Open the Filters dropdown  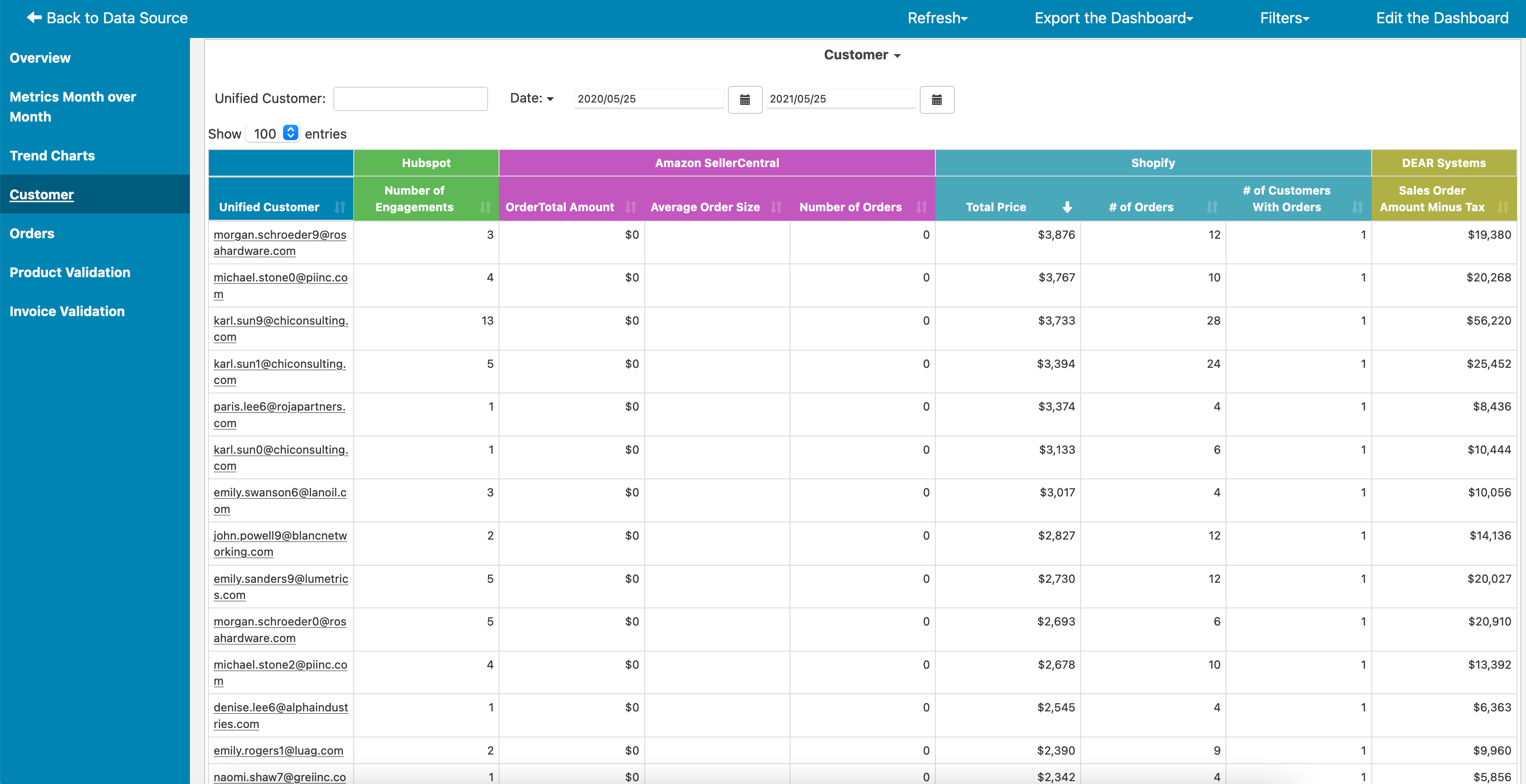point(1284,19)
